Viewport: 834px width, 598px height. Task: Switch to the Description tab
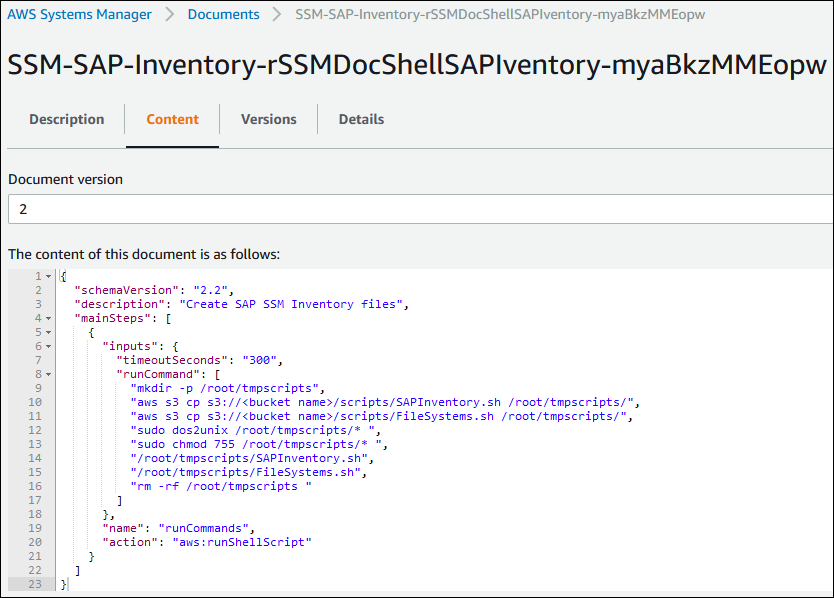coord(66,119)
